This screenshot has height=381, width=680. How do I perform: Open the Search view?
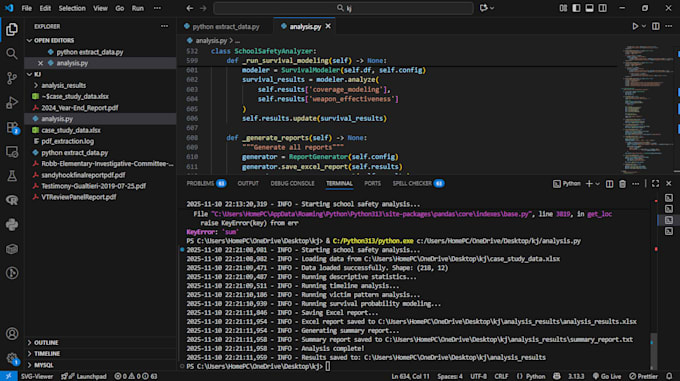coord(12,54)
